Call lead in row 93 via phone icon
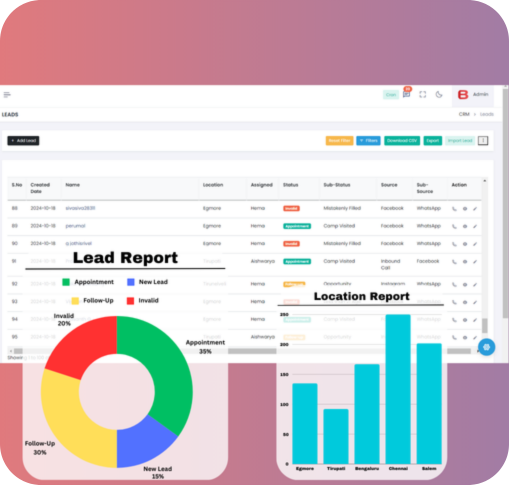Viewport: 509px width, 485px height. (454, 302)
